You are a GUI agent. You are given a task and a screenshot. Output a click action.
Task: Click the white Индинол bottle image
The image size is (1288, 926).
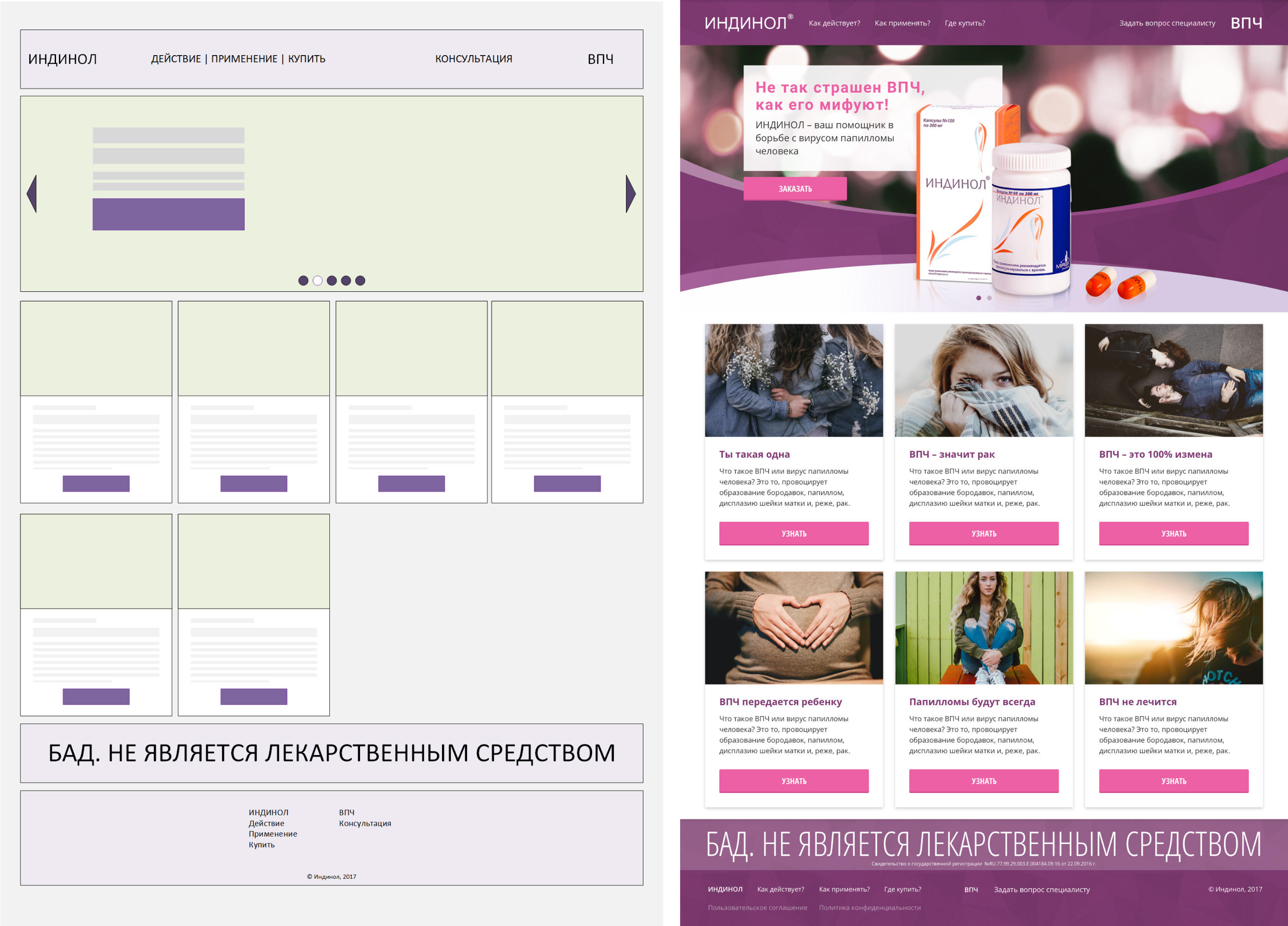click(x=1031, y=219)
